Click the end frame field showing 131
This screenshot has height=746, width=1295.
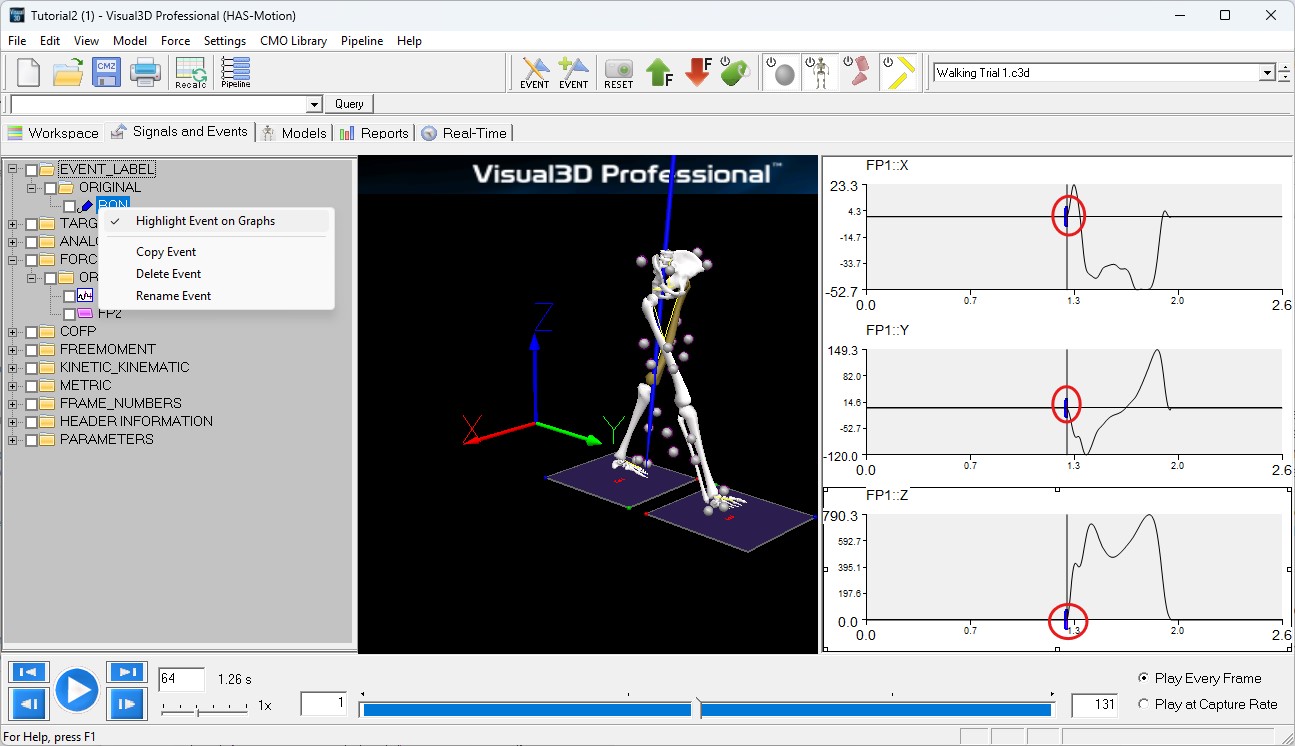[x=1094, y=704]
